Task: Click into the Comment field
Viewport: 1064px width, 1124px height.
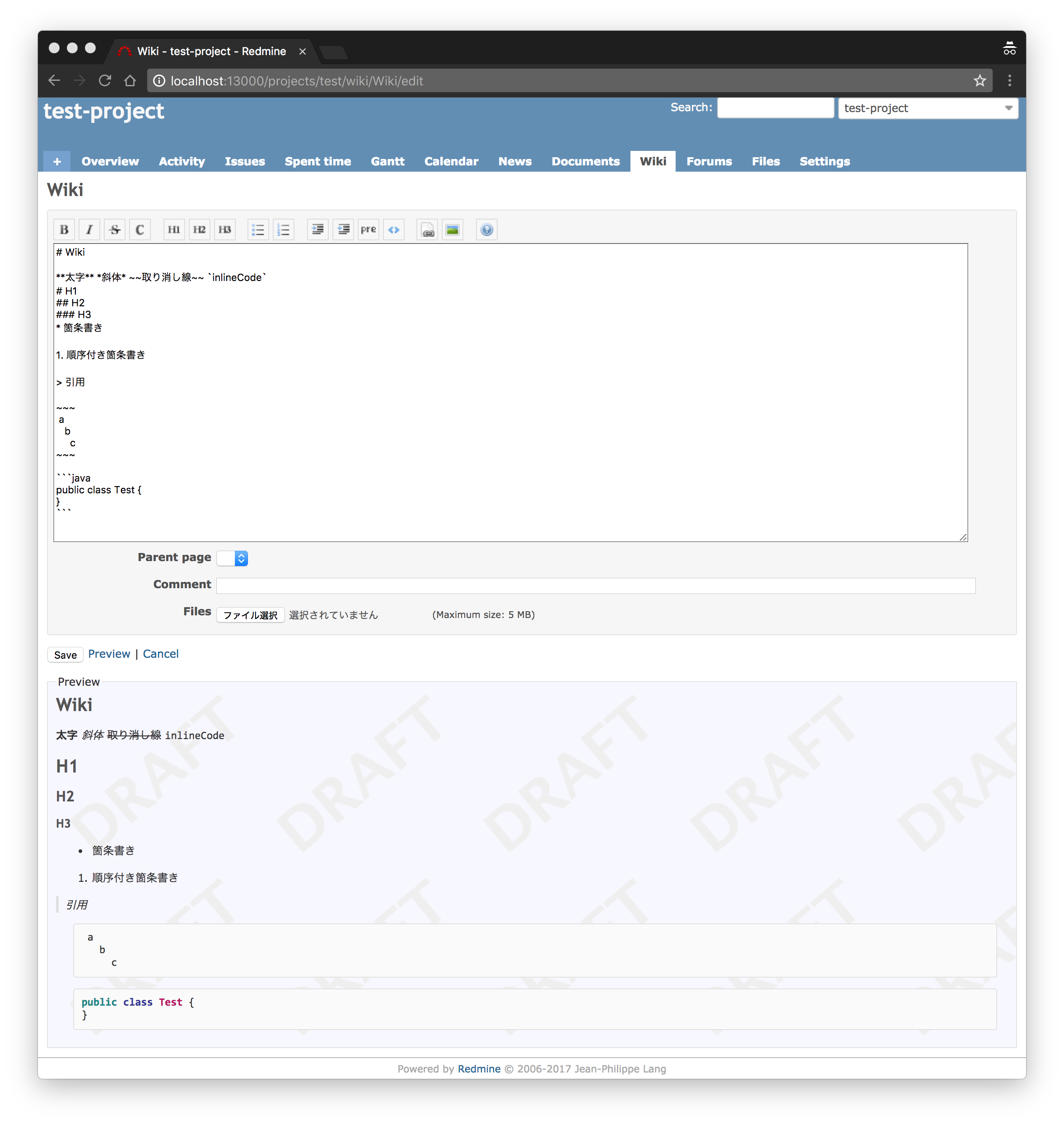Action: click(x=596, y=585)
